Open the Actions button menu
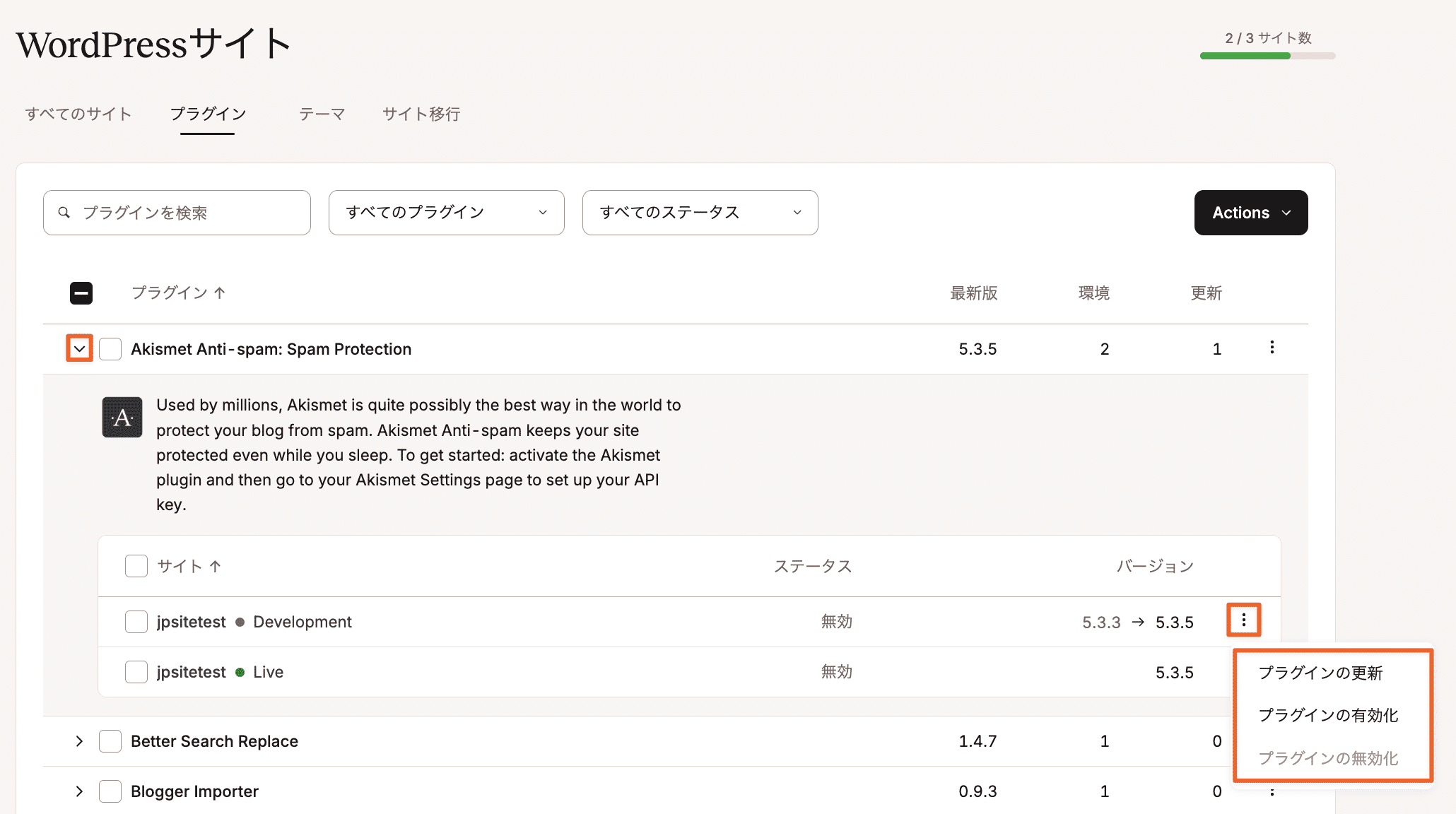 [1250, 213]
